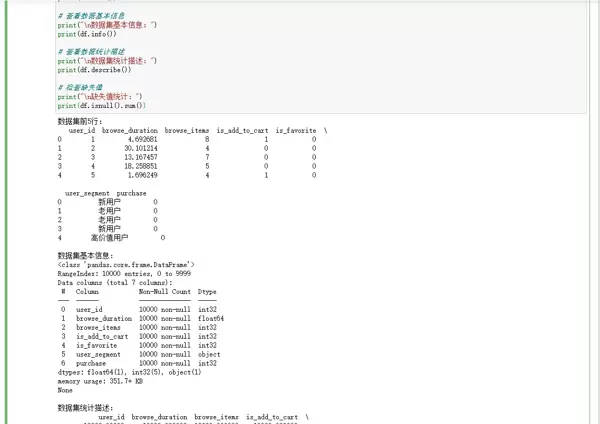600x424 pixels.
Task: Click the '# 查看数据基本信息' comment line
Action: point(94,17)
